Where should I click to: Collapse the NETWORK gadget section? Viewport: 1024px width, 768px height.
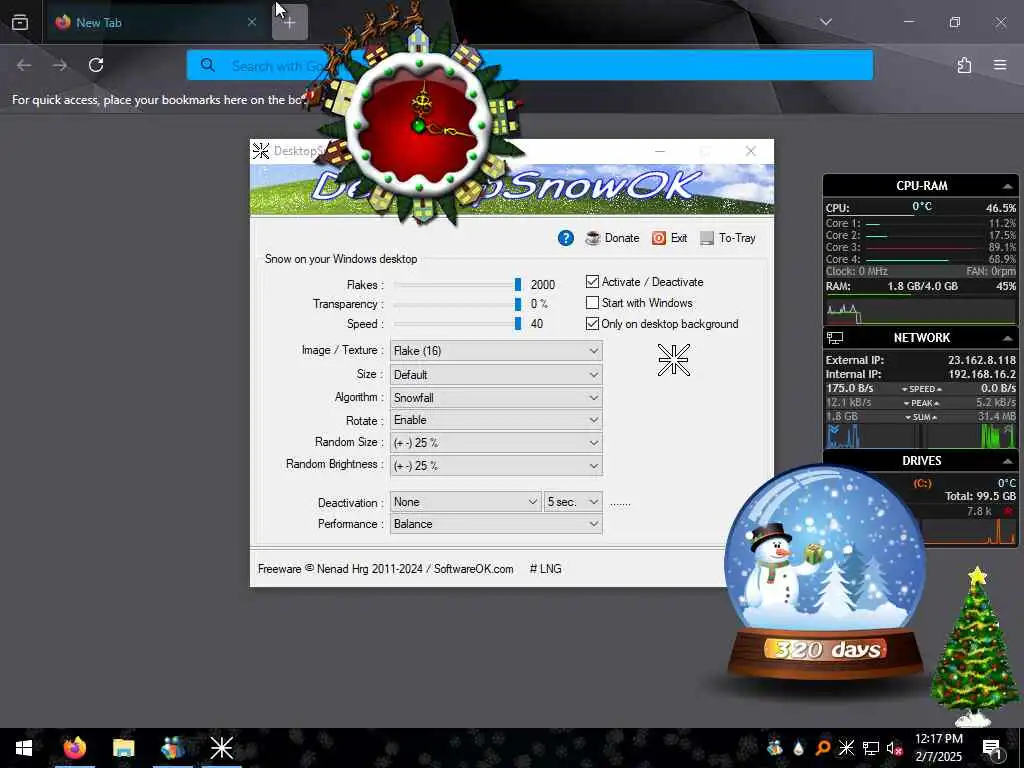pos(1008,338)
